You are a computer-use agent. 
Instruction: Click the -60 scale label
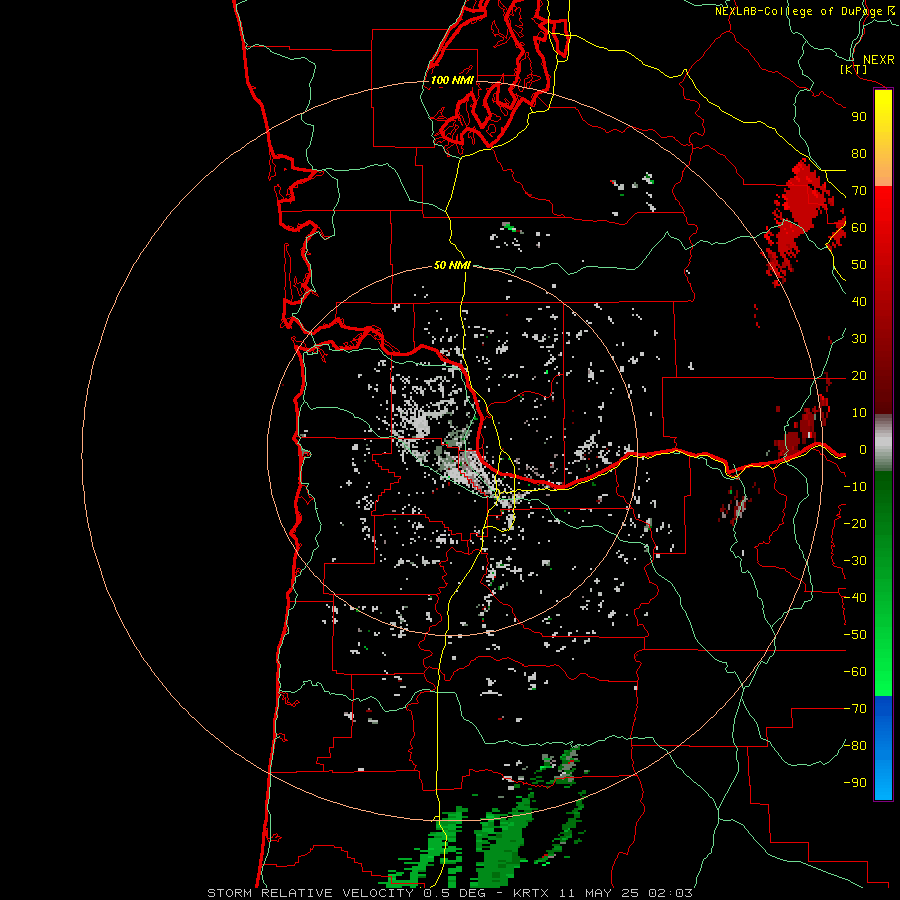point(855,672)
